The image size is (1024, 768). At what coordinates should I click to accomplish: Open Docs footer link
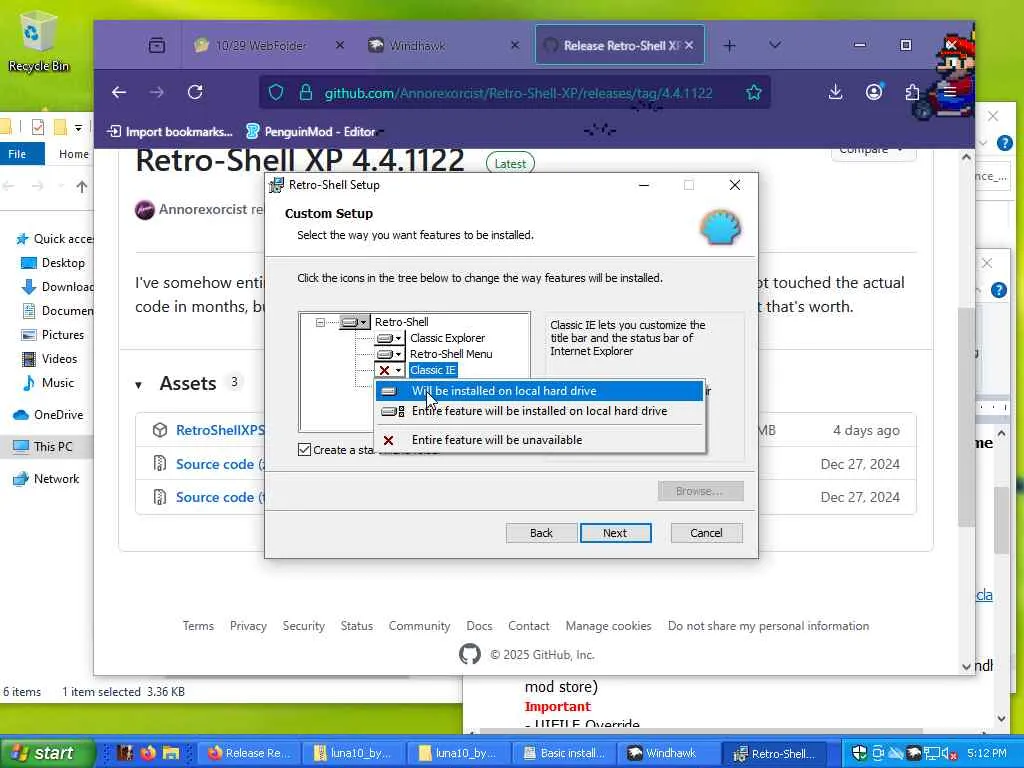[x=479, y=626]
